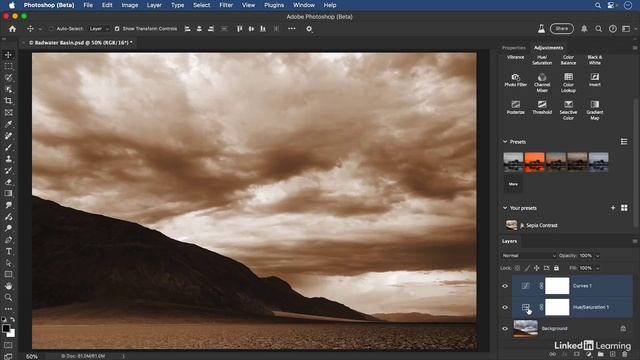Select the Curves 1 layer mask thumbnail
The image size is (640, 360).
pyautogui.click(x=557, y=286)
